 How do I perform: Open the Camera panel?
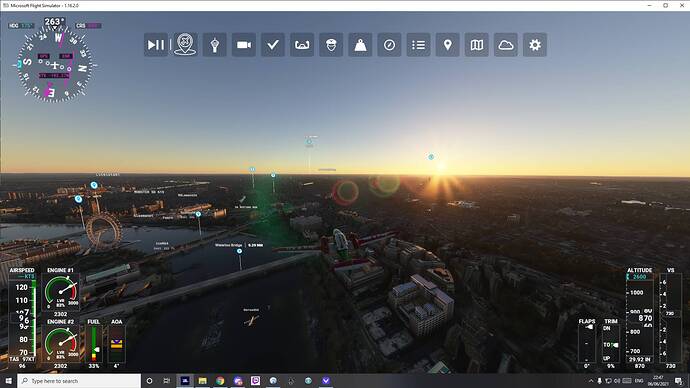[243, 45]
